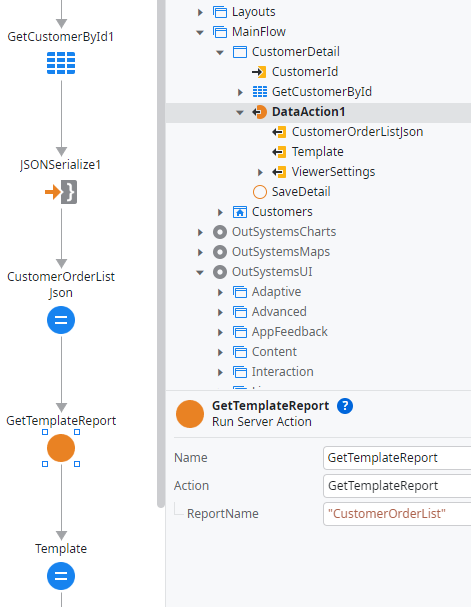Select the CustomerOrderListJson assign node icon
The image size is (471, 607).
pos(61,320)
